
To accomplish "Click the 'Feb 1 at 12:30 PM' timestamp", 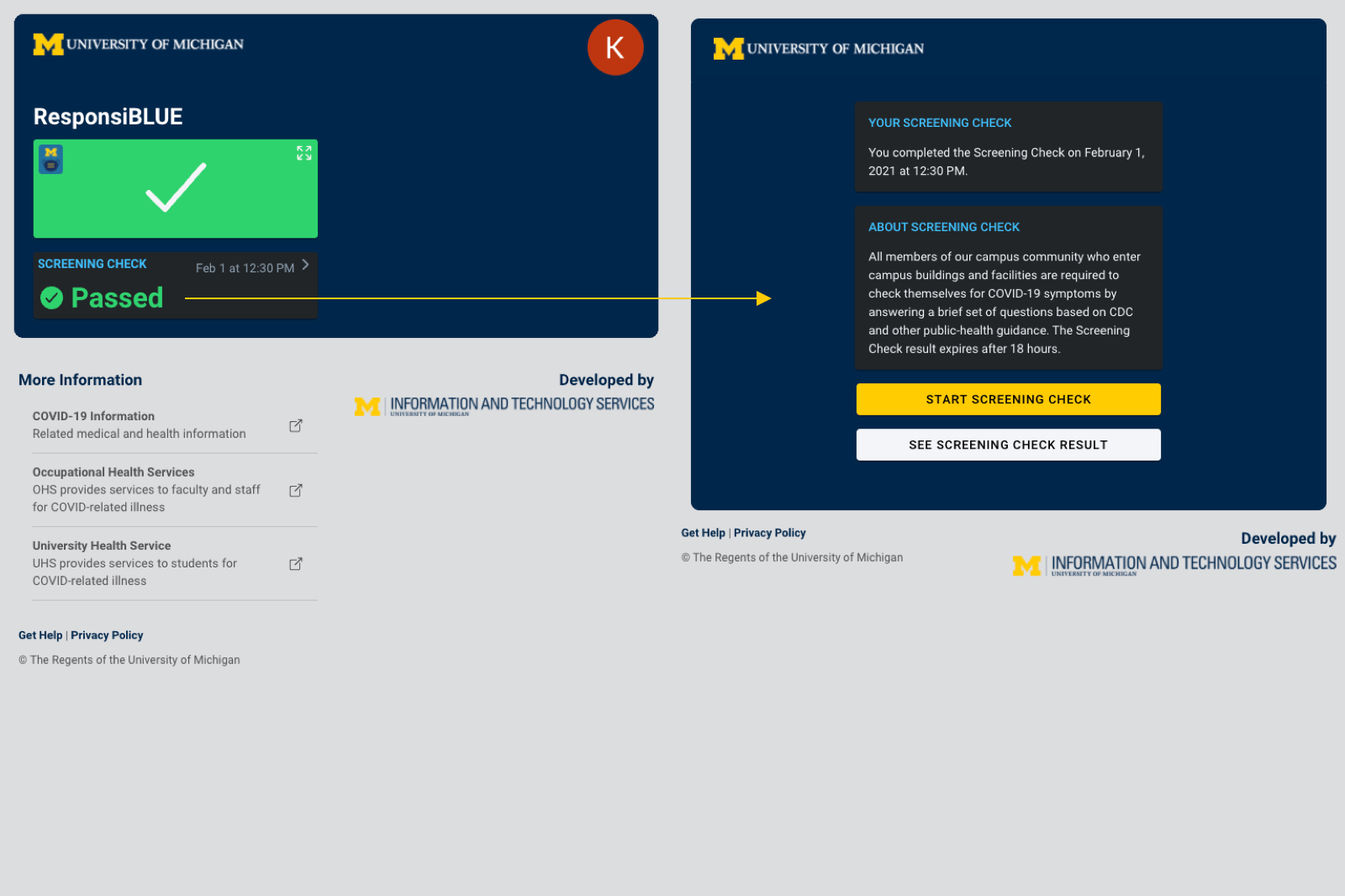I will 245,268.
